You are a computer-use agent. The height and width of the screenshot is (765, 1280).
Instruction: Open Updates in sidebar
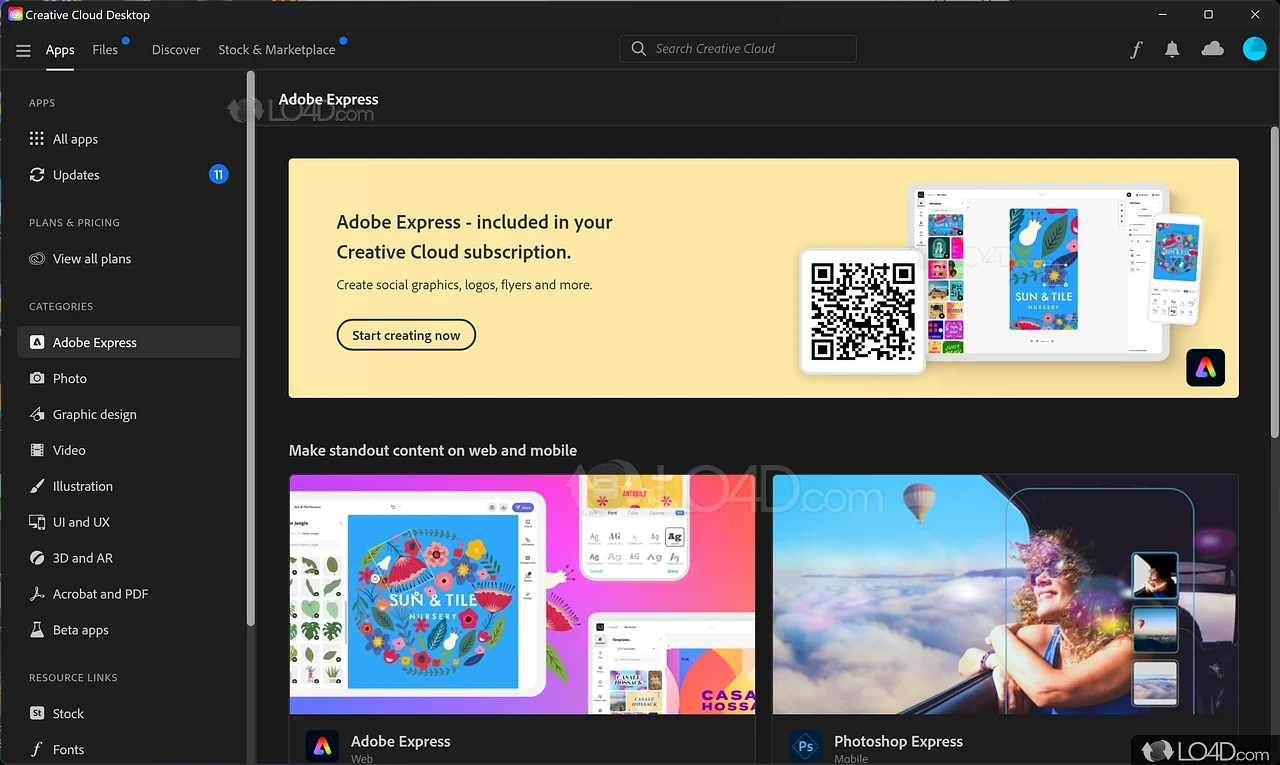pyautogui.click(x=129, y=175)
